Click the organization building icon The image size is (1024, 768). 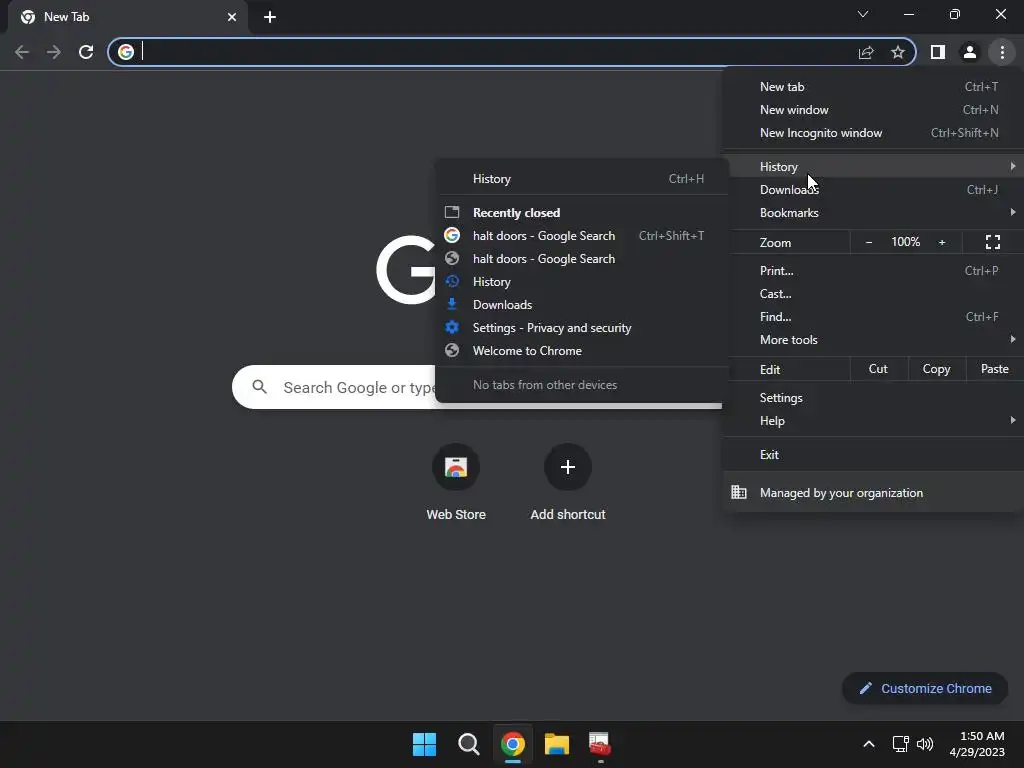(739, 492)
